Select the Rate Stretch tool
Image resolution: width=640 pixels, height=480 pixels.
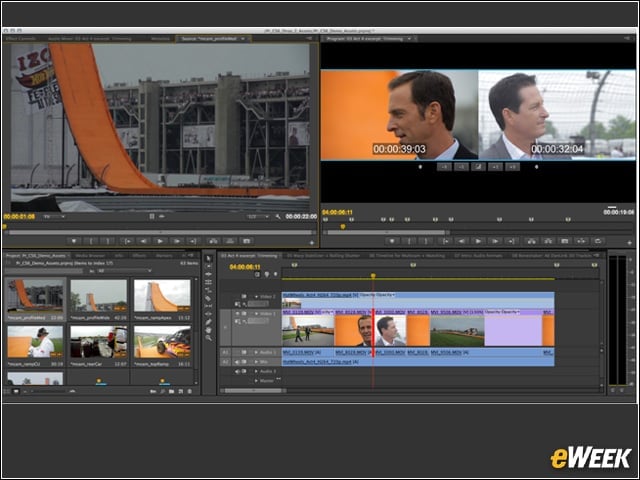[209, 290]
